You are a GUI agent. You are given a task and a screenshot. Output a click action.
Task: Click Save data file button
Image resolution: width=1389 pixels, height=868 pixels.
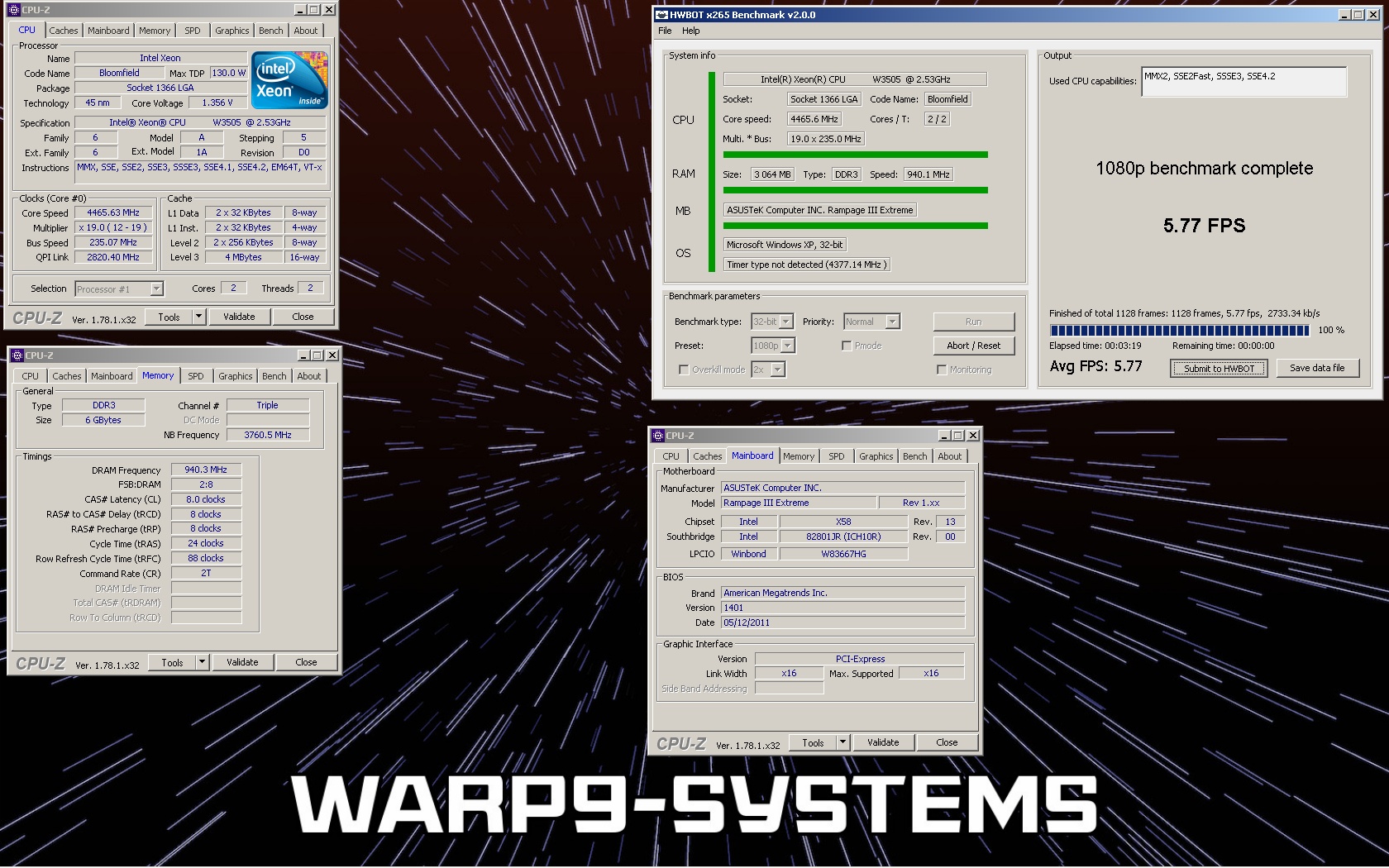pos(1317,368)
